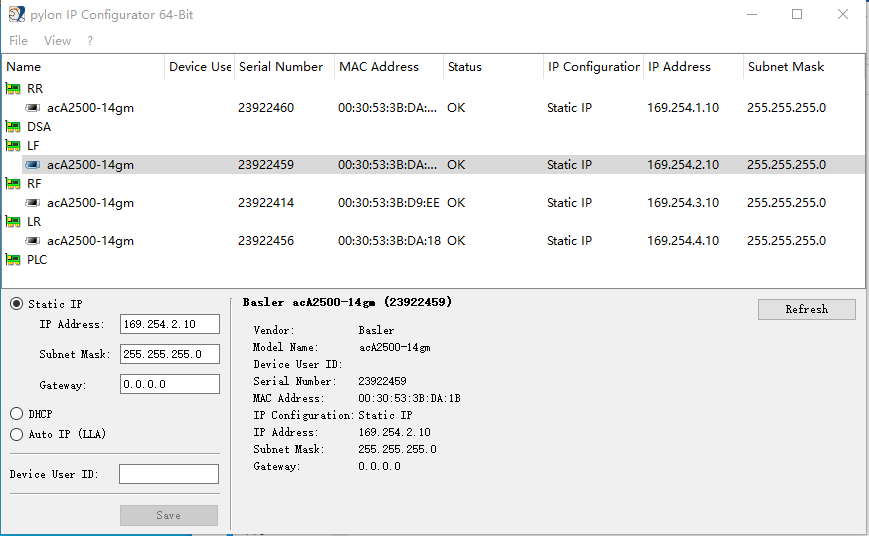Select acA2500-14gm camera under LR

point(90,241)
